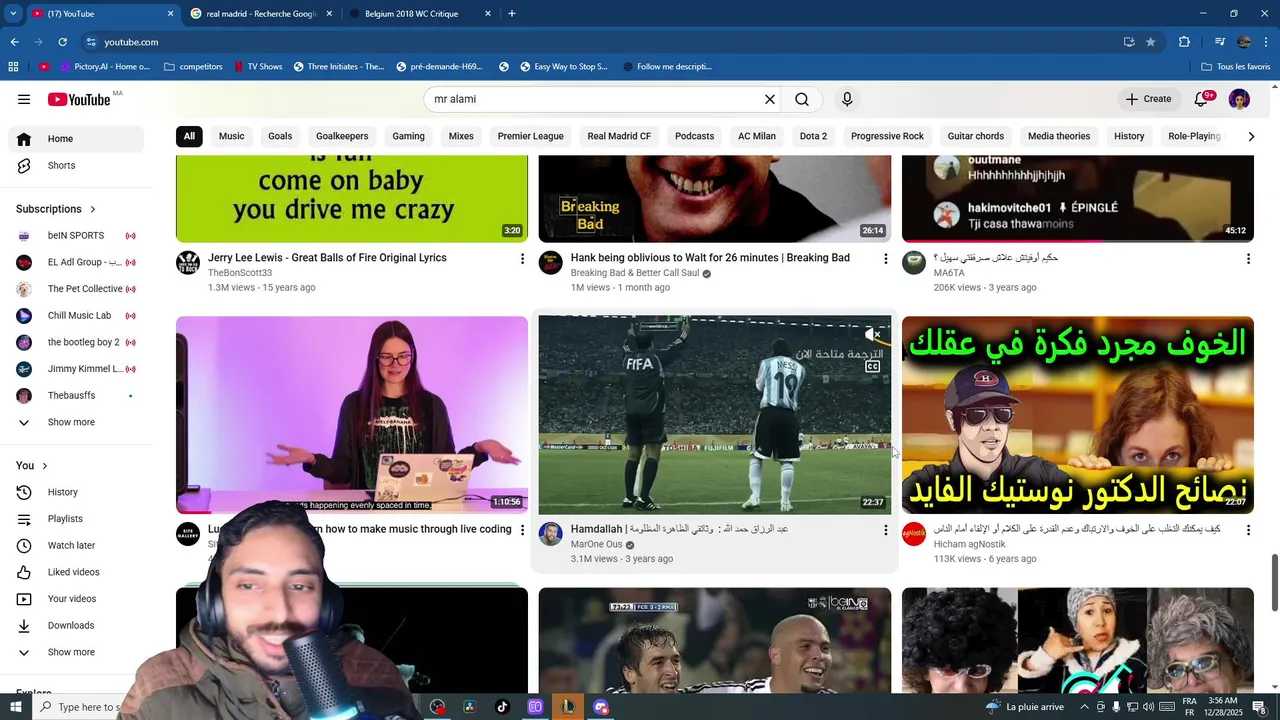Image resolution: width=1280 pixels, height=720 pixels.
Task: Start voice search with the microphone
Action: coord(847,99)
